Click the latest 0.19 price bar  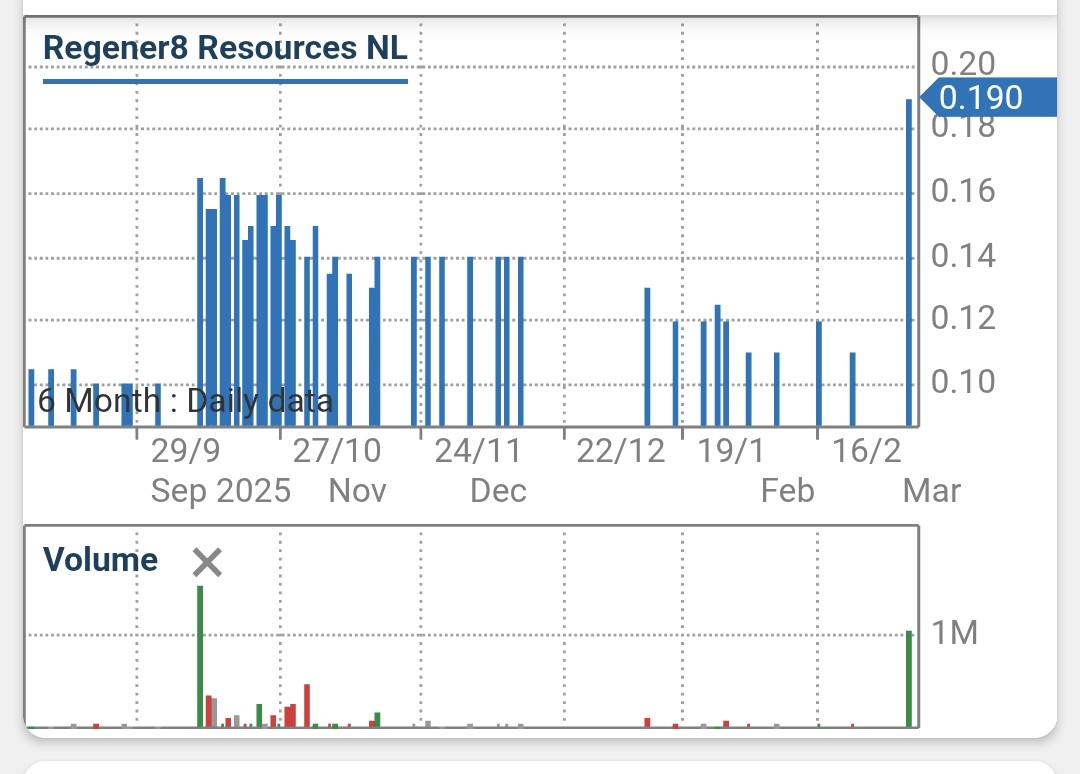[909, 263]
